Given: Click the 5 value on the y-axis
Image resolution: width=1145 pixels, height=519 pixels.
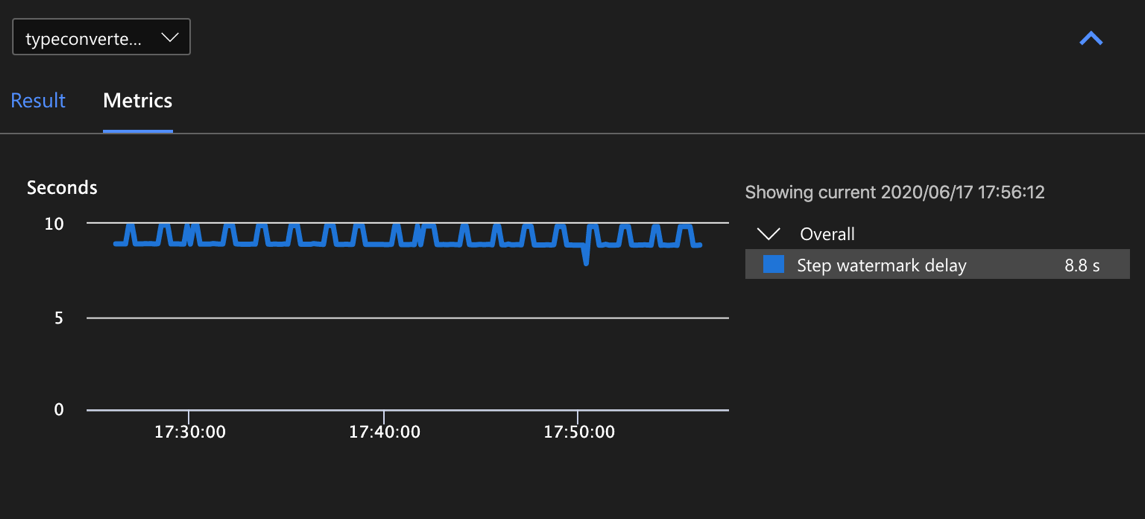Looking at the screenshot, I should [x=59, y=318].
